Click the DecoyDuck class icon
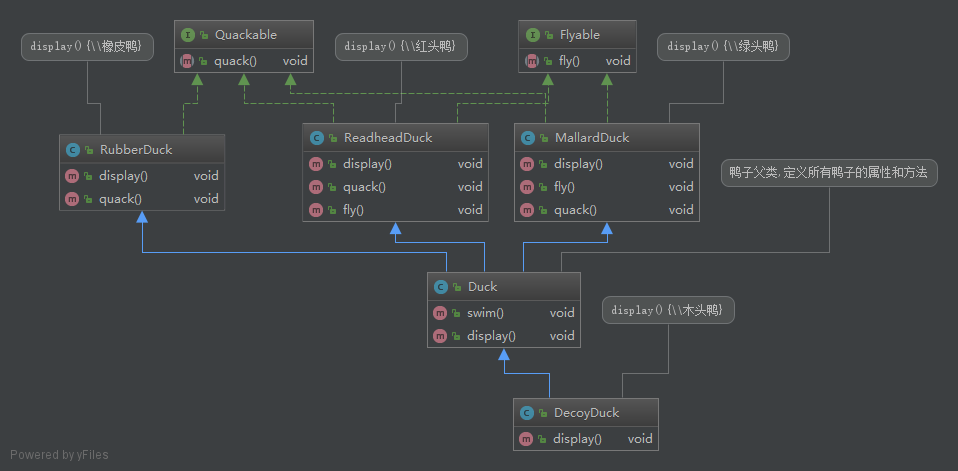This screenshot has width=958, height=471. [x=527, y=413]
